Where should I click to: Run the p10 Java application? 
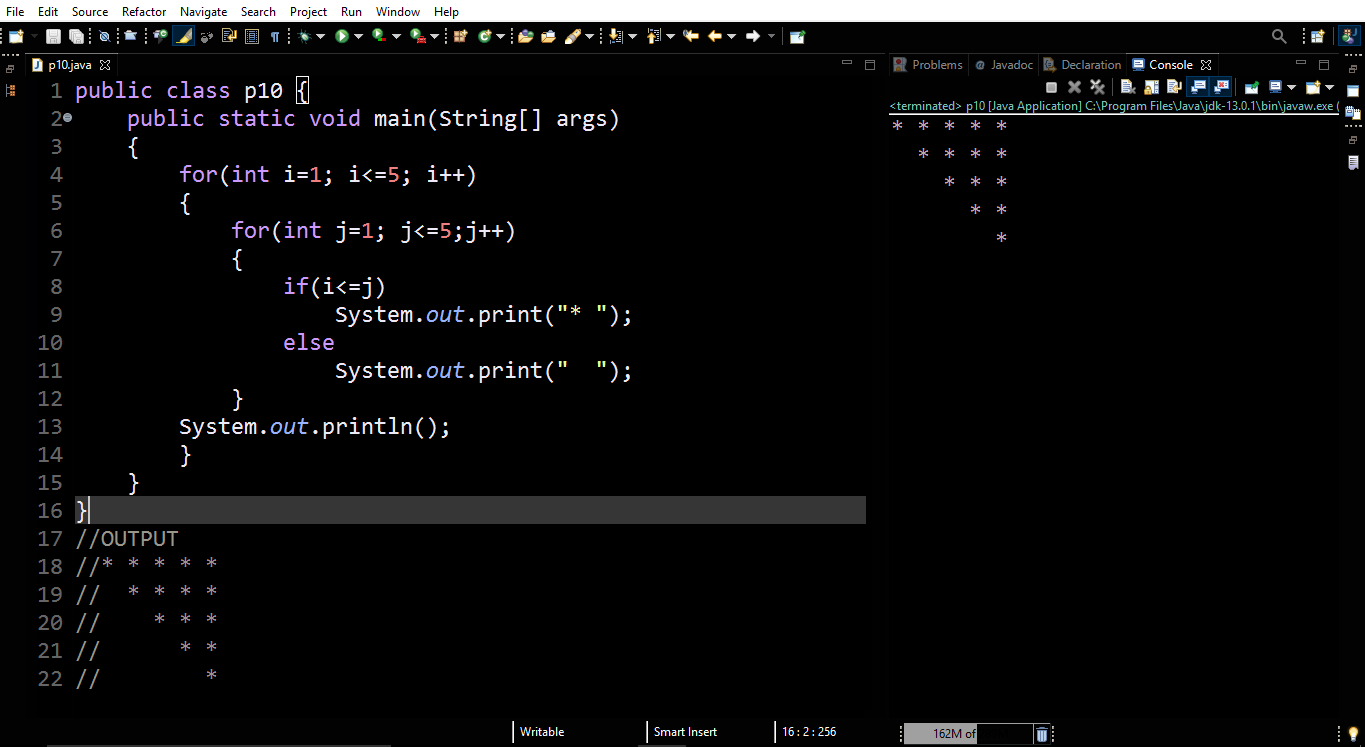pos(343,36)
